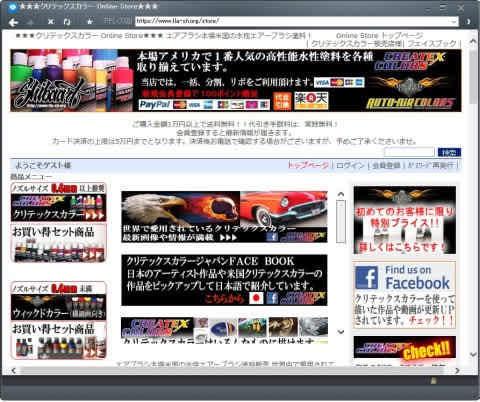This screenshot has width=480, height=402.
Task: Click the site search text field
Action: coord(409,152)
